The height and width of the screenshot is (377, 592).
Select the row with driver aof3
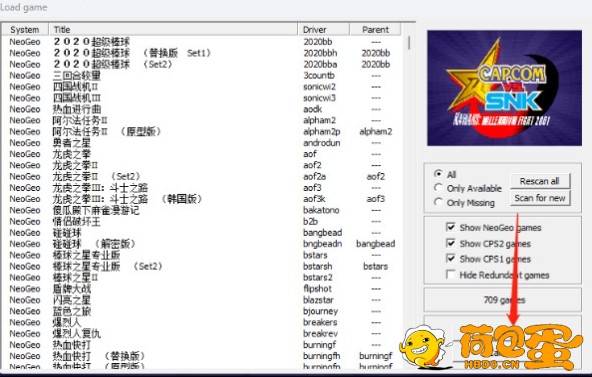point(202,188)
